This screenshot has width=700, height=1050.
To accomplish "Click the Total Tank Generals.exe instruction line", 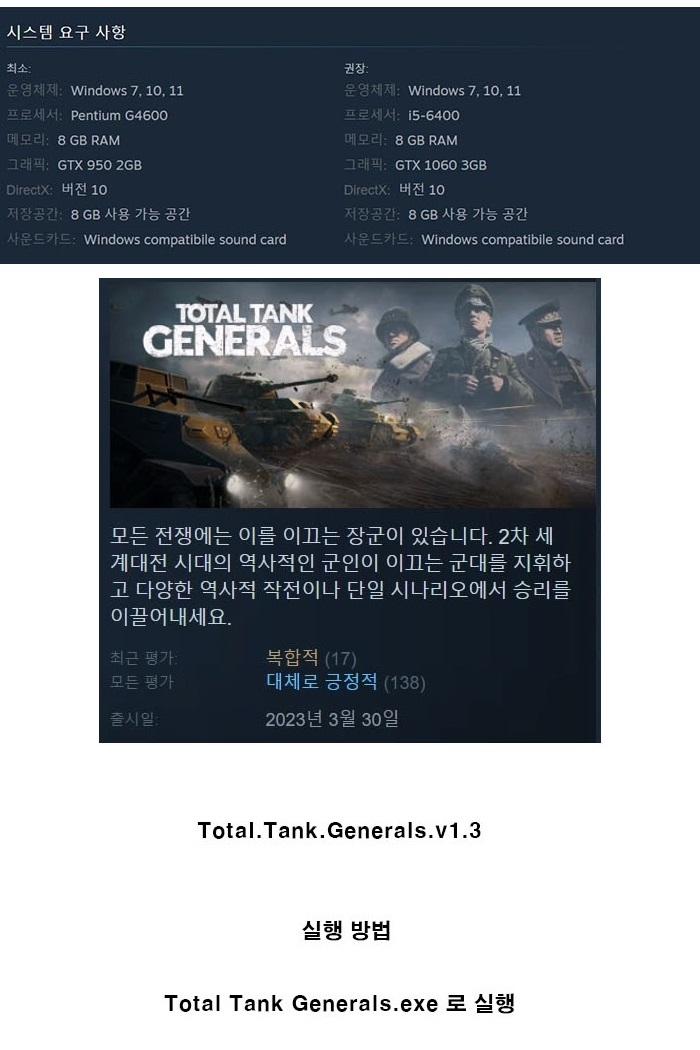I will pos(340,1003).
